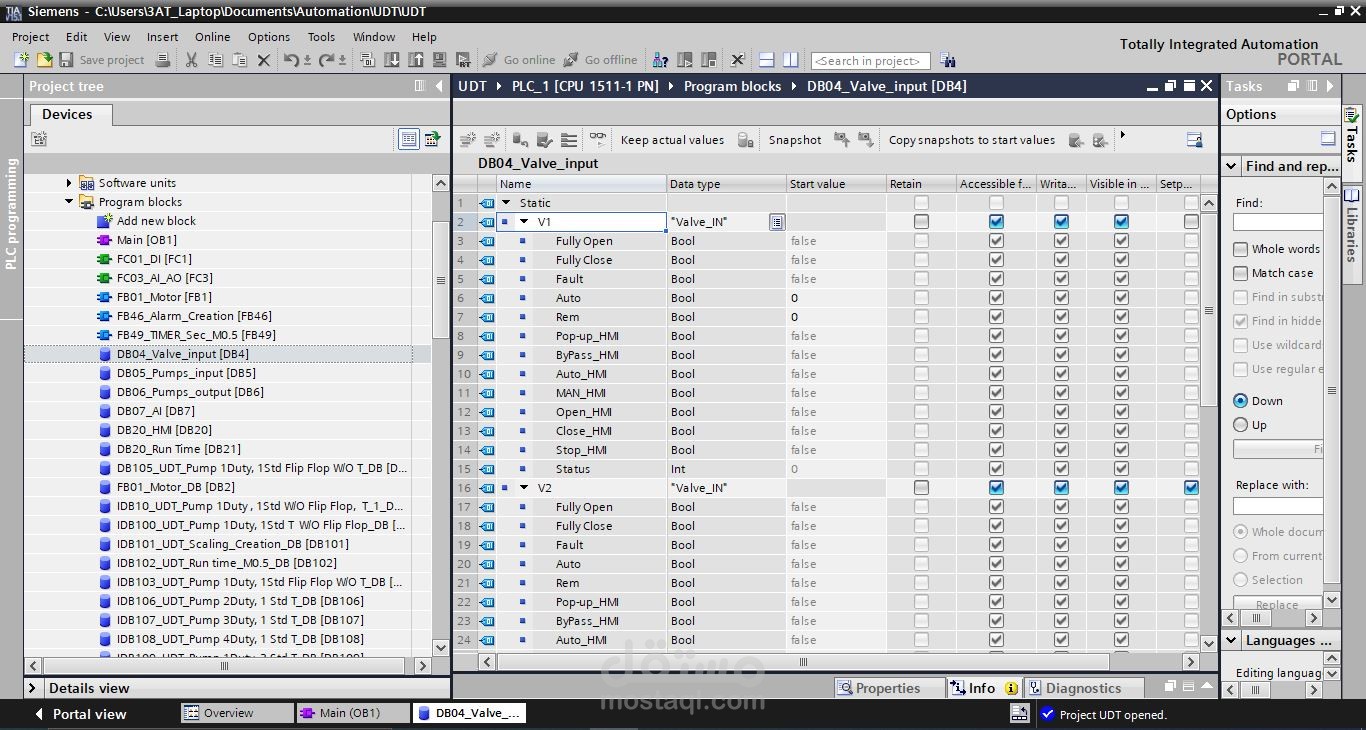Open the Options menu
The image size is (1366, 730).
tap(269, 37)
